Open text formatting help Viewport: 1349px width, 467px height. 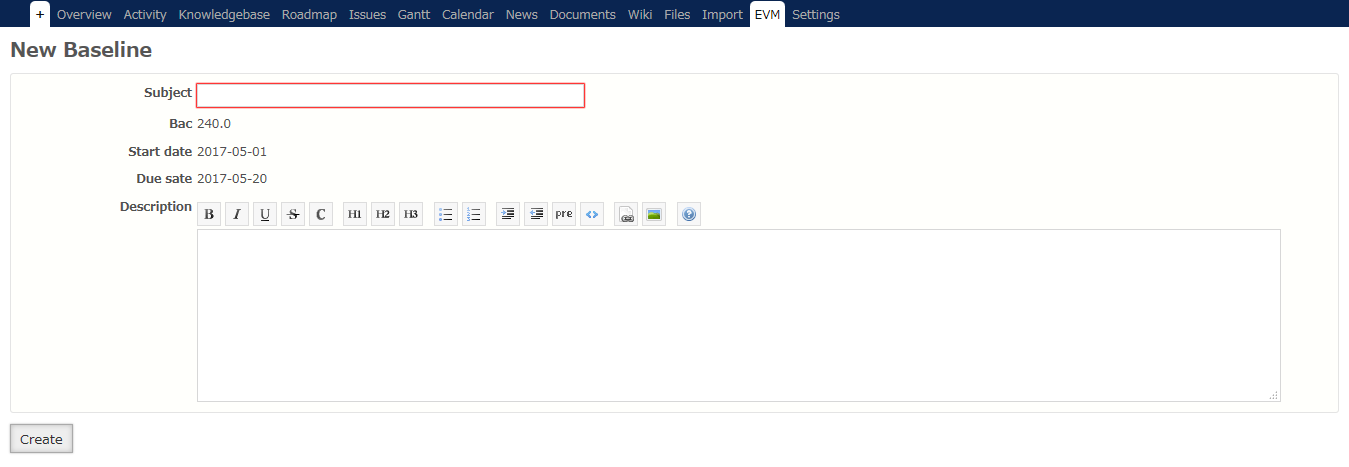click(x=689, y=214)
